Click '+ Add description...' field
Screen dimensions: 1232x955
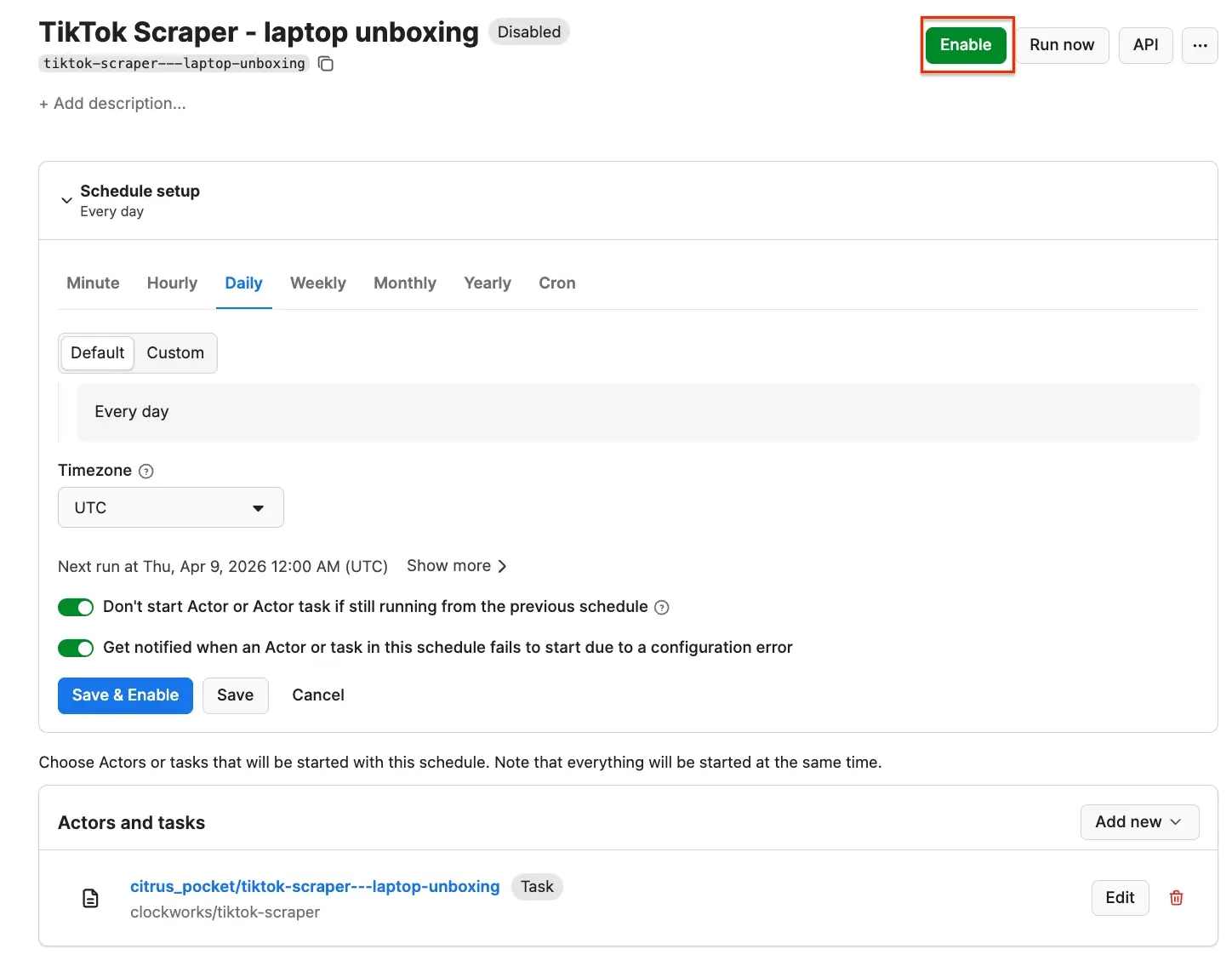112,104
